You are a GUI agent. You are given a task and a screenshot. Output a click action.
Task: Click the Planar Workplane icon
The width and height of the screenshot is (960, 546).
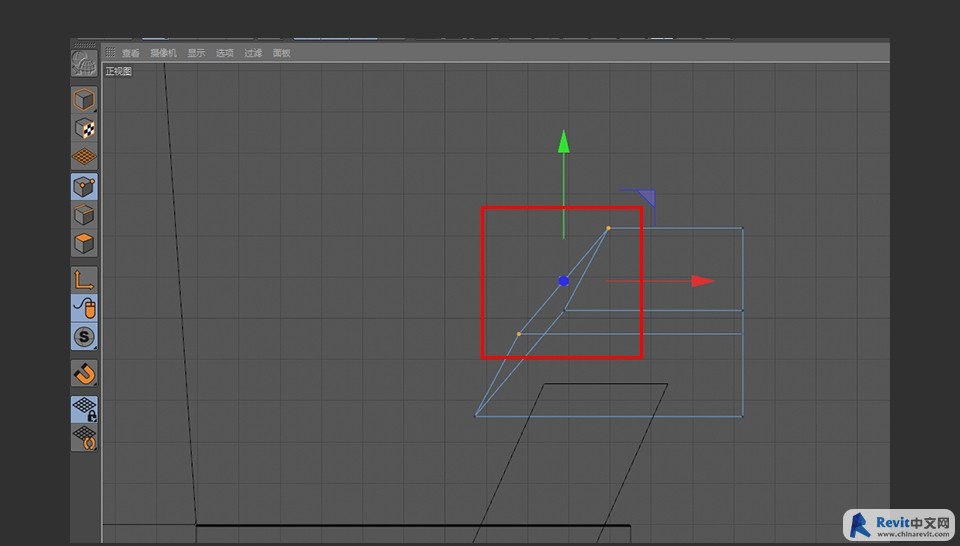(x=84, y=438)
